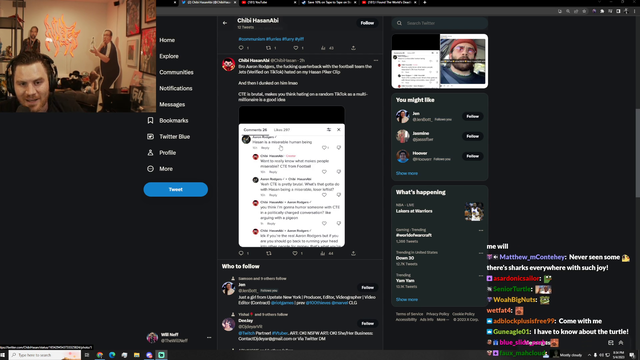This screenshot has height=360, width=640.
Task: Click the Search Twitter field
Action: [x=440, y=23]
